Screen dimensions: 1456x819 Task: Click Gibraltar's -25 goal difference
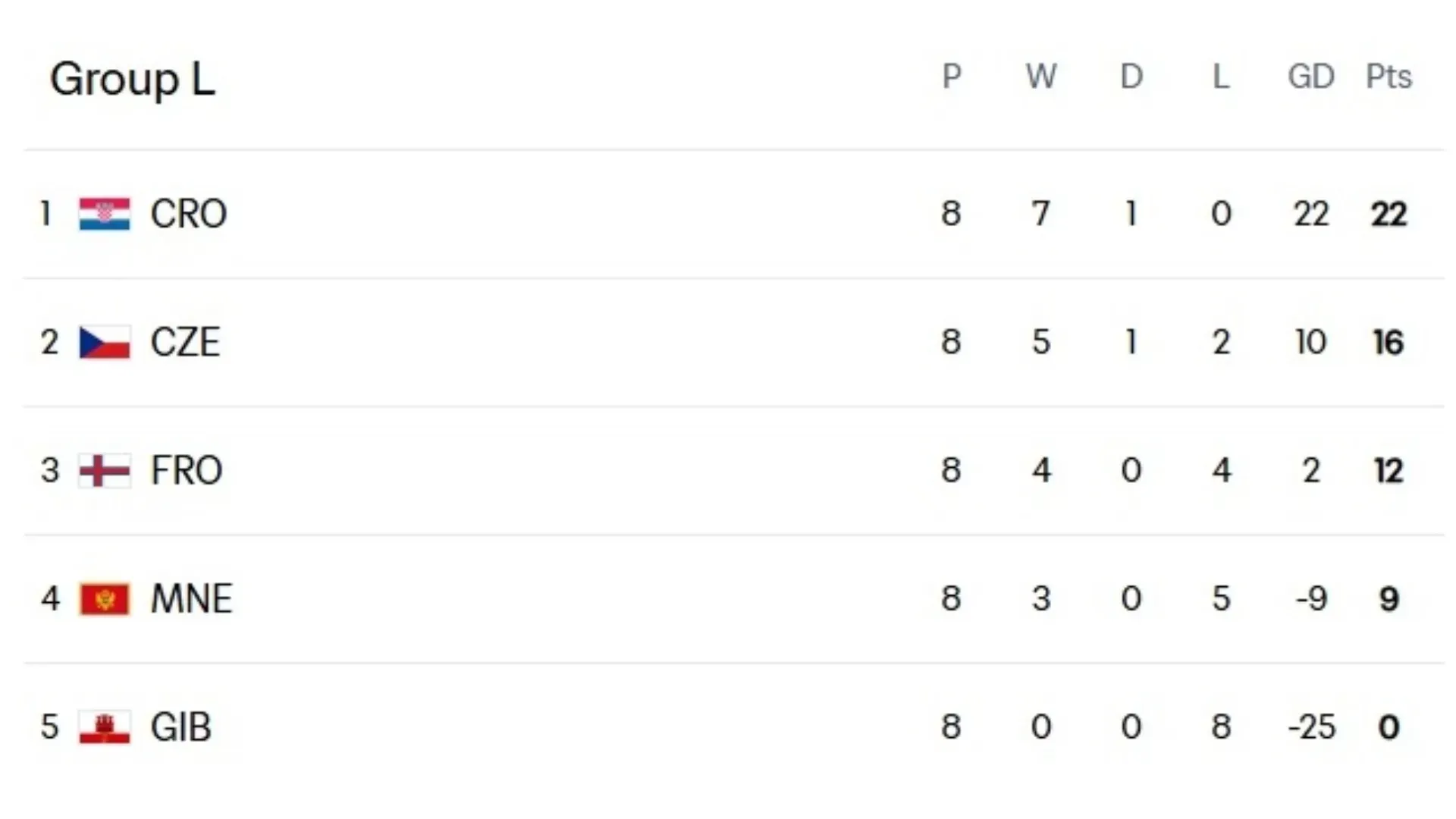(x=1311, y=727)
